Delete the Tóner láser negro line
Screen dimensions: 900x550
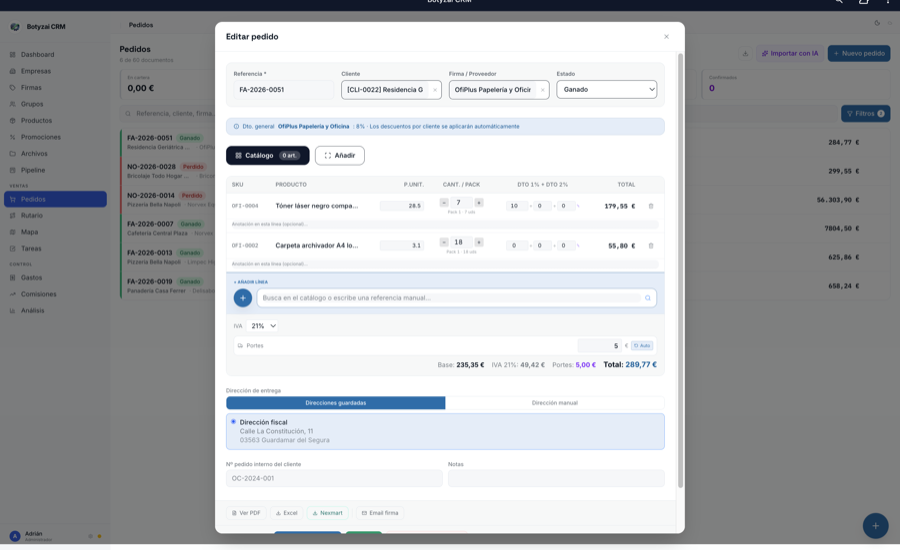650,206
